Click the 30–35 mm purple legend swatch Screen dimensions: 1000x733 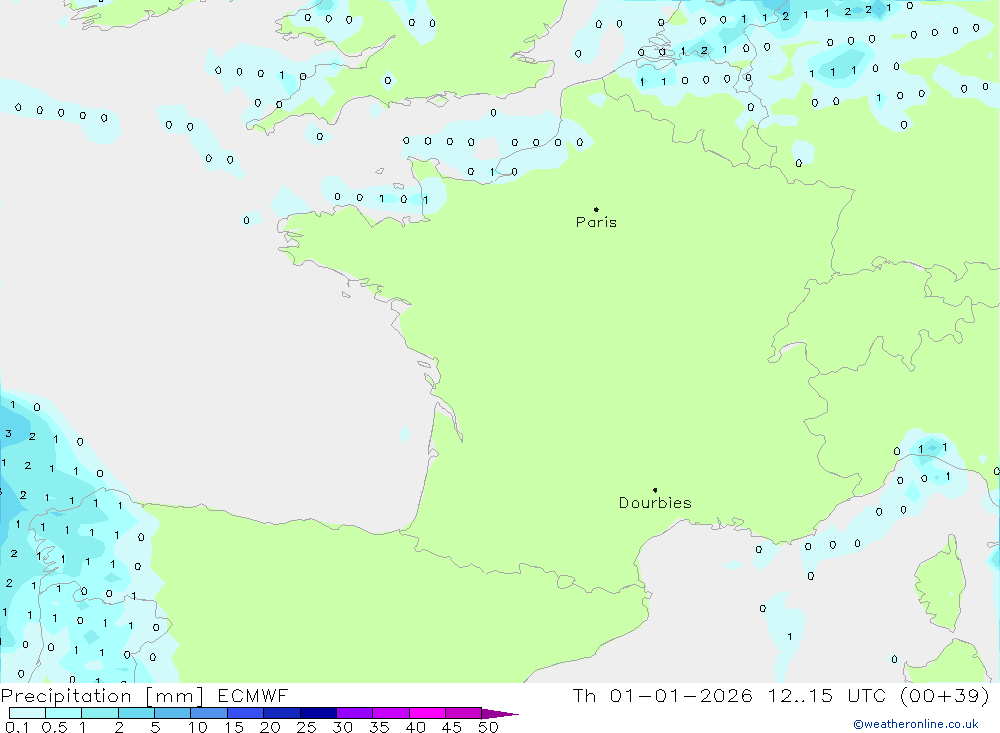coord(355,713)
